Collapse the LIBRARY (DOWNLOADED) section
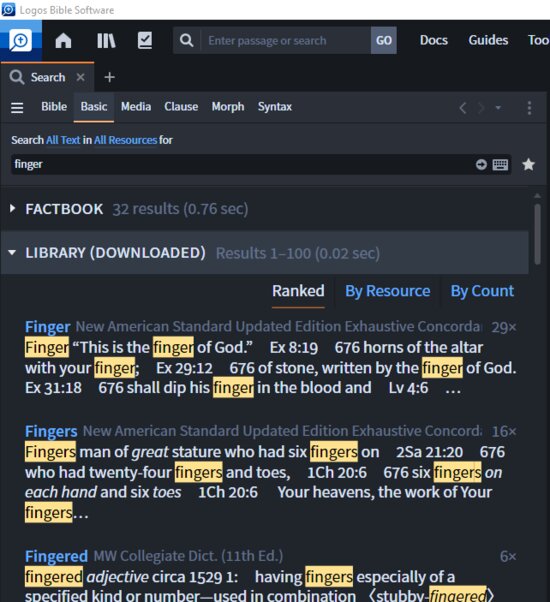550x602 pixels. 12,253
